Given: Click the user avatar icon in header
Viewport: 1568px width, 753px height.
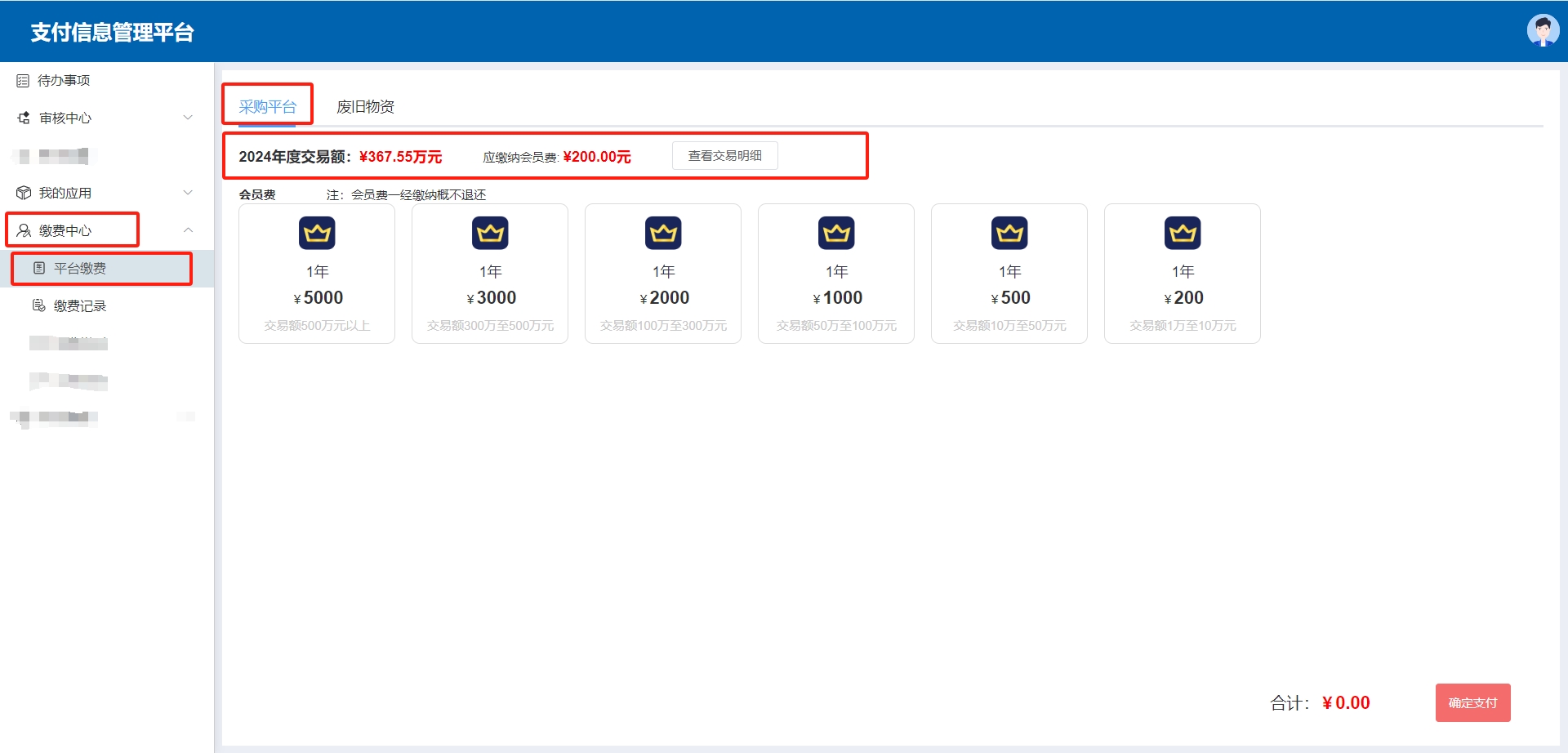Looking at the screenshot, I should pos(1542,31).
